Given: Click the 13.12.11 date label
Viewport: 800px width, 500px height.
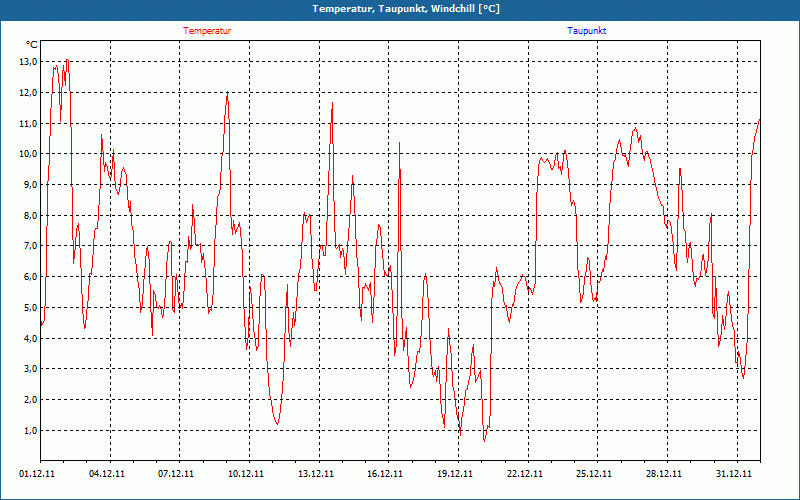Looking at the screenshot, I should 316,473.
